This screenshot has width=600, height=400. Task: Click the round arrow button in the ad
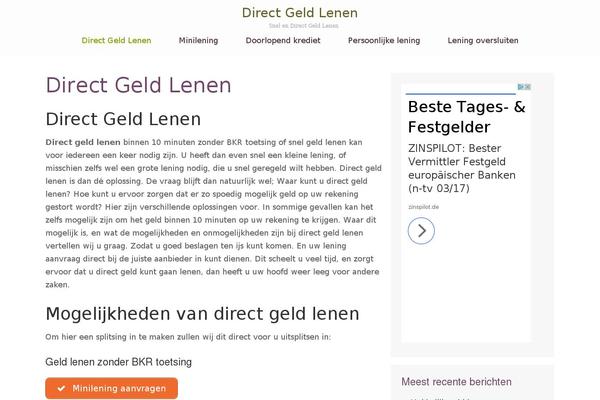pos(421,231)
